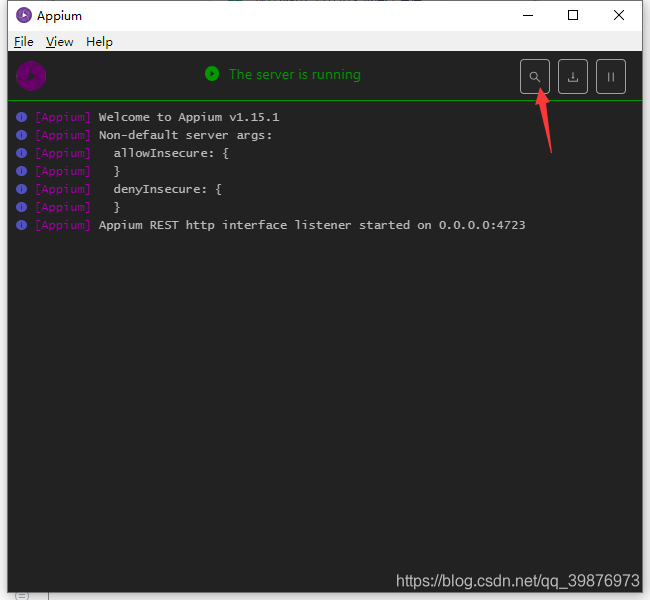
Task: Click 'The server is running' status text
Action: click(295, 74)
